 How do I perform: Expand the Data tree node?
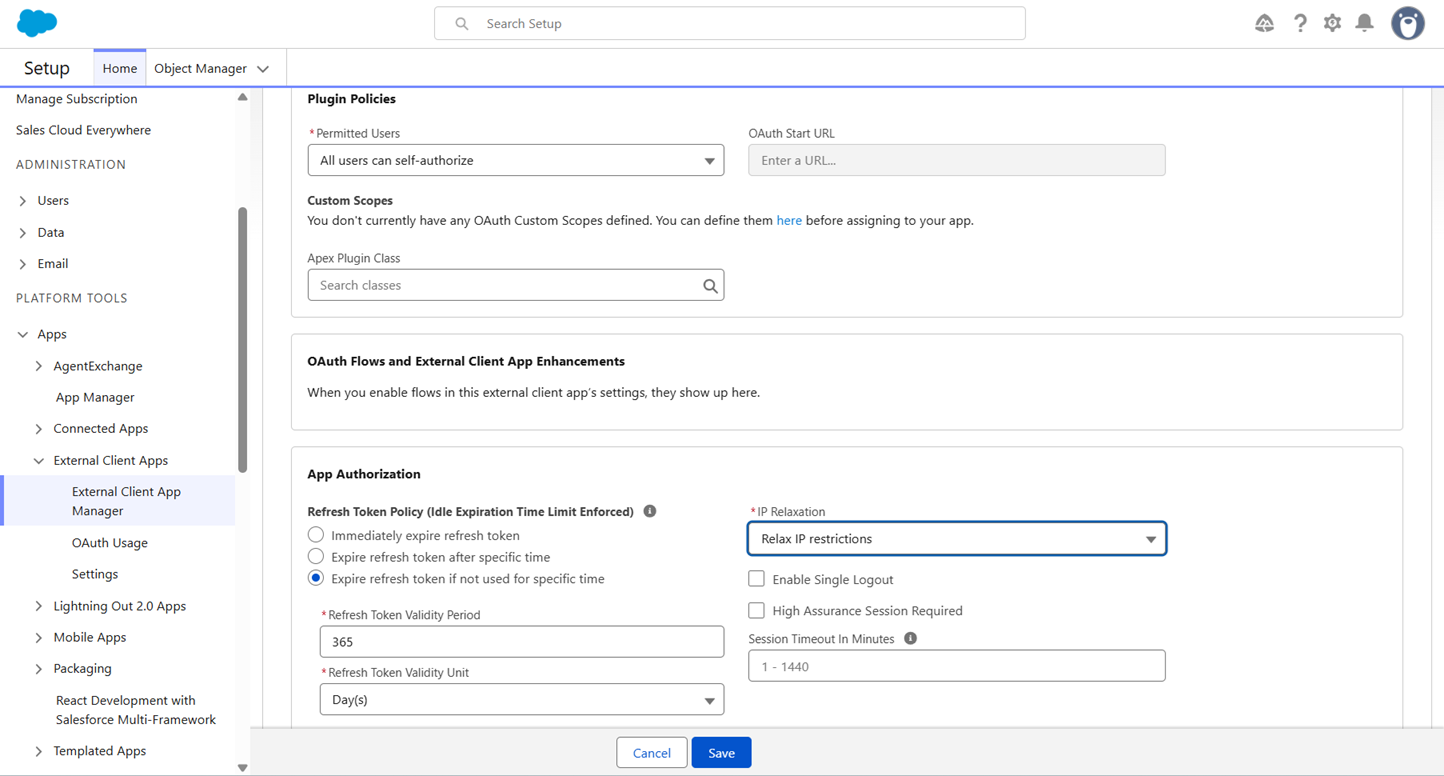tap(23, 233)
